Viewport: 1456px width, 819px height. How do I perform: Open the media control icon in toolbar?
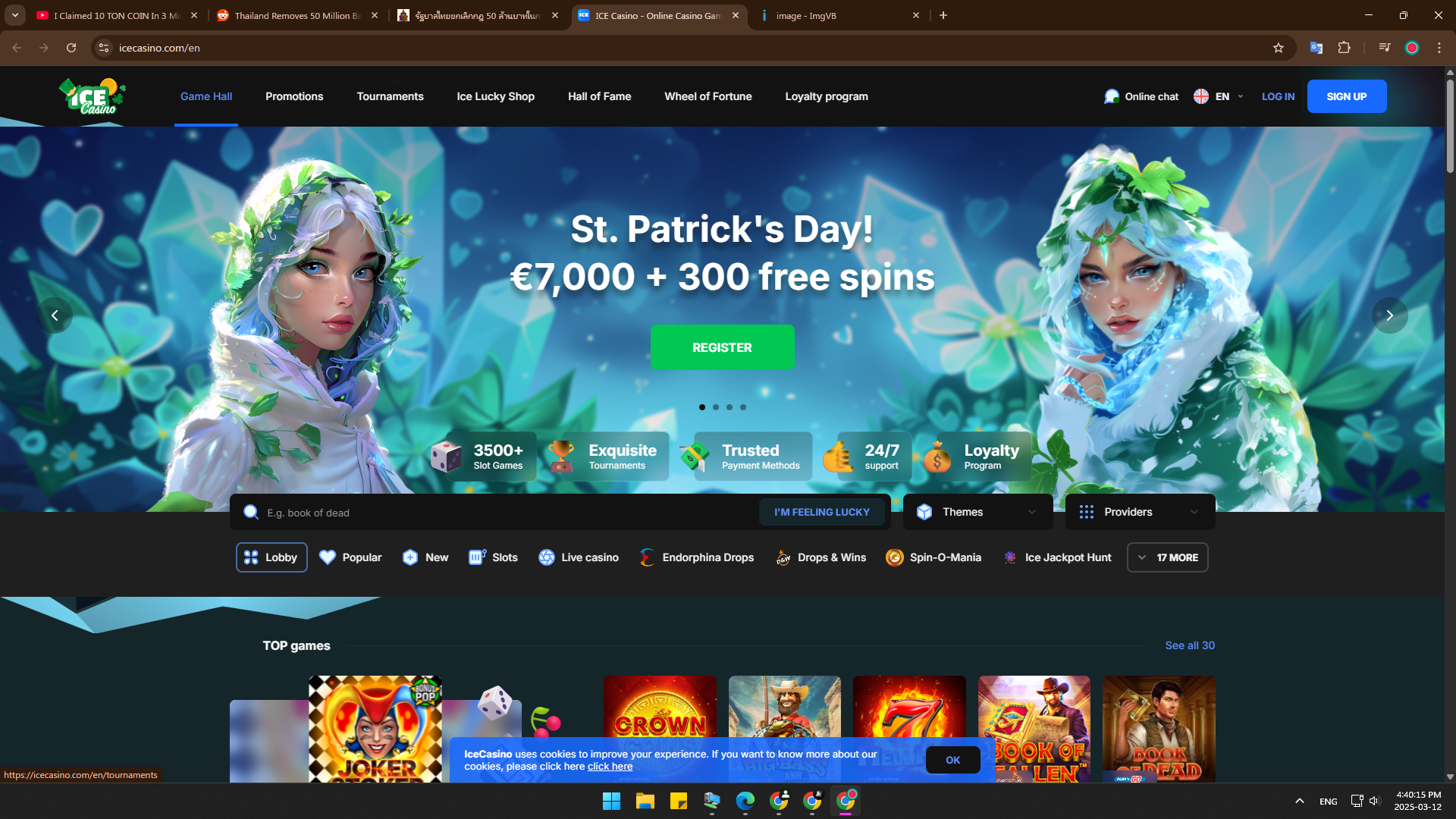1385,48
